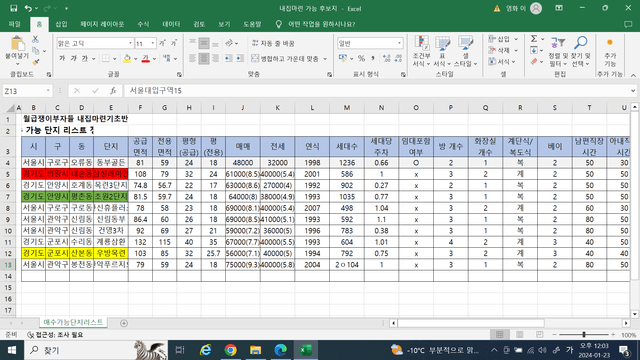Image resolution: width=640 pixels, height=360 pixels.
Task: Open the cell borders tool
Action: click(106, 59)
